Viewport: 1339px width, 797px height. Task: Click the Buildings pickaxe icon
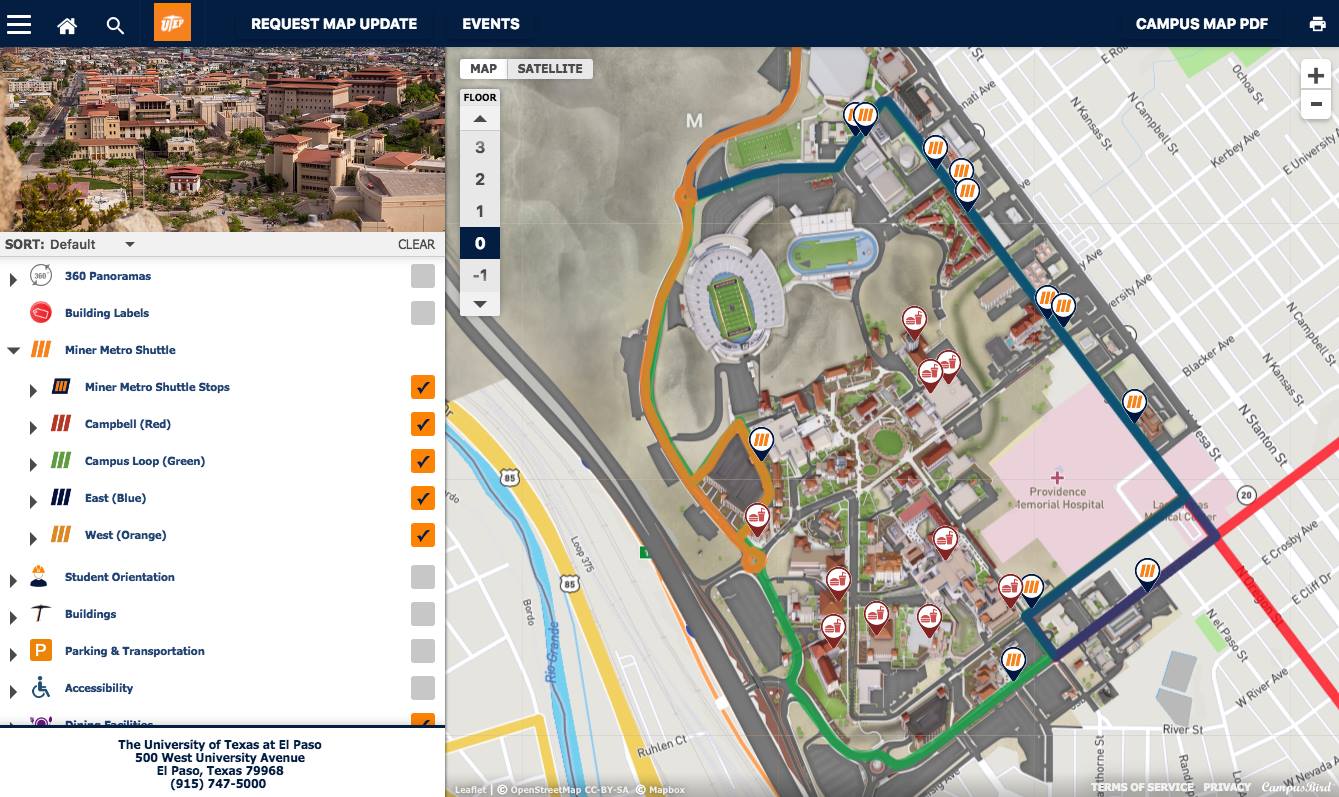pos(41,613)
